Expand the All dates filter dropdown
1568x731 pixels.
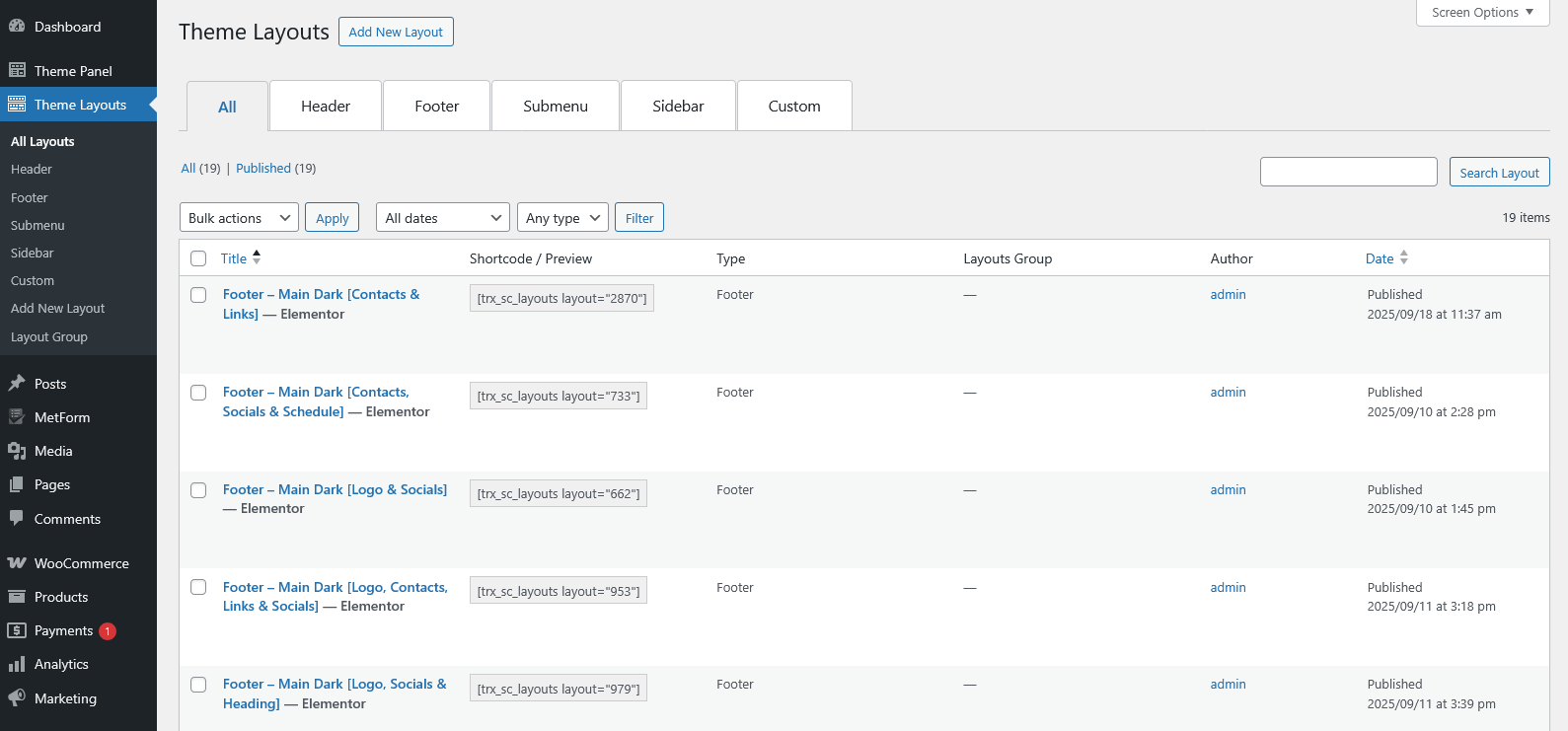coord(442,218)
